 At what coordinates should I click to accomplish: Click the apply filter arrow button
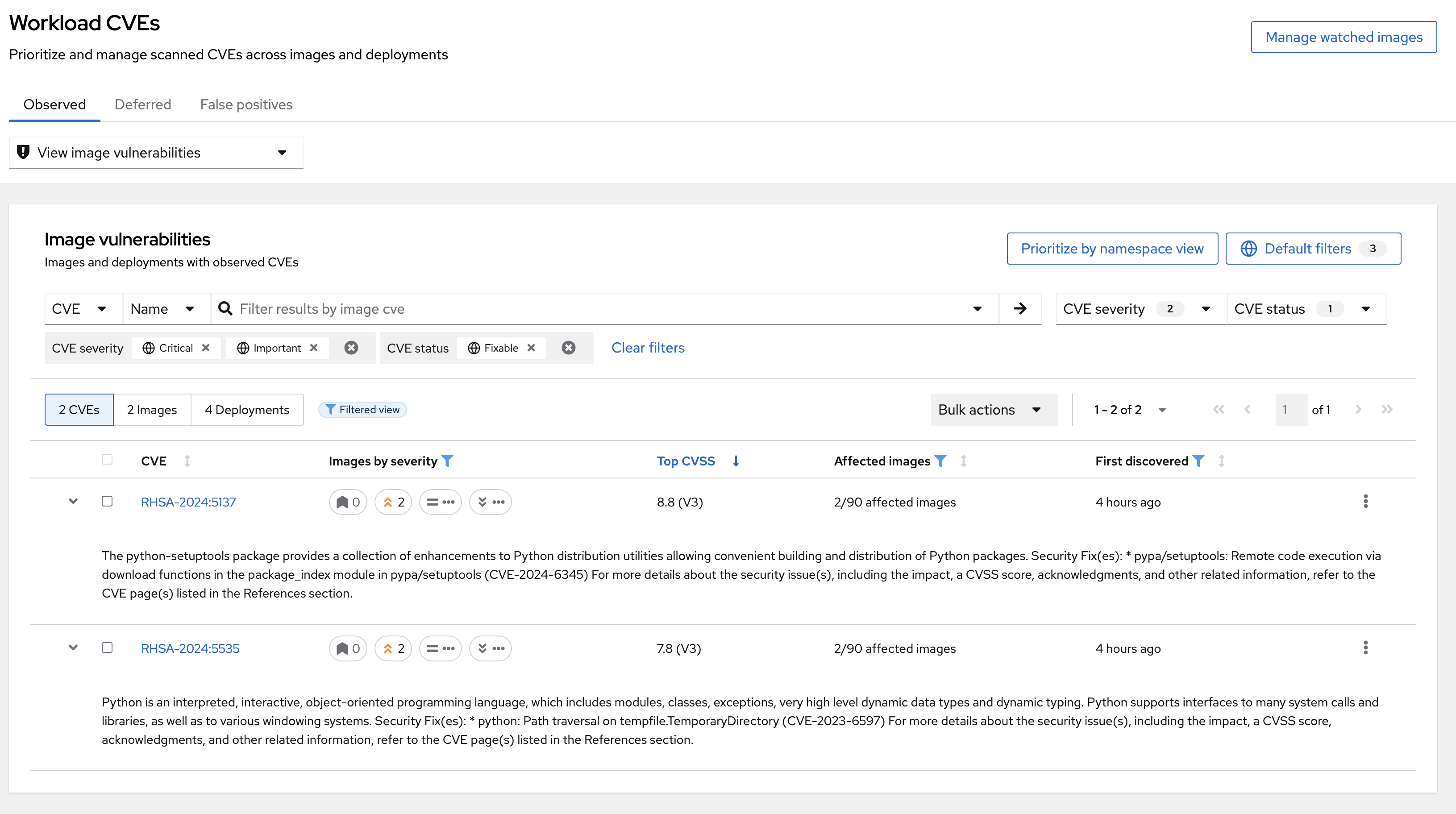tap(1019, 309)
